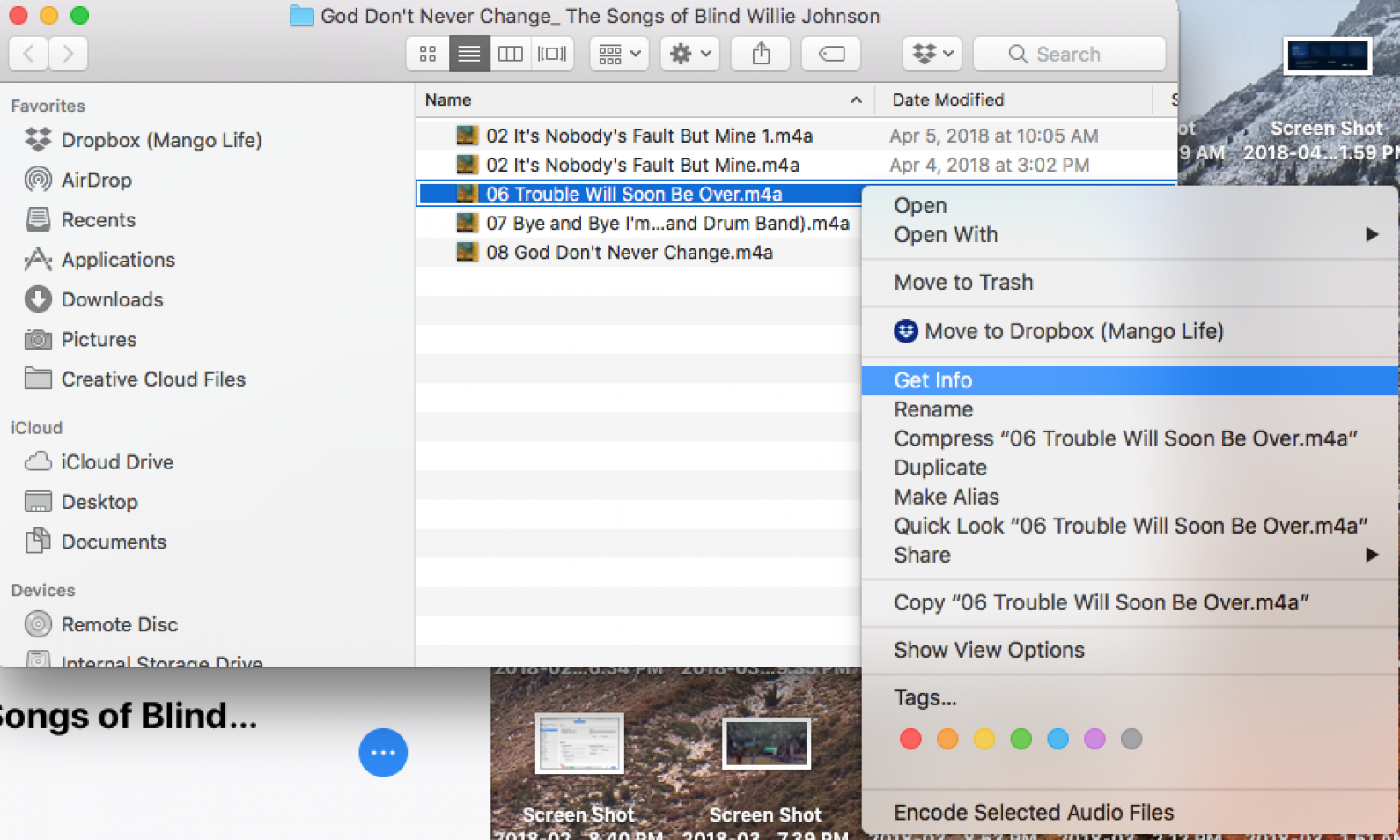Select Encode Selected Audio Files
The image size is (1400, 840).
coord(1034,812)
